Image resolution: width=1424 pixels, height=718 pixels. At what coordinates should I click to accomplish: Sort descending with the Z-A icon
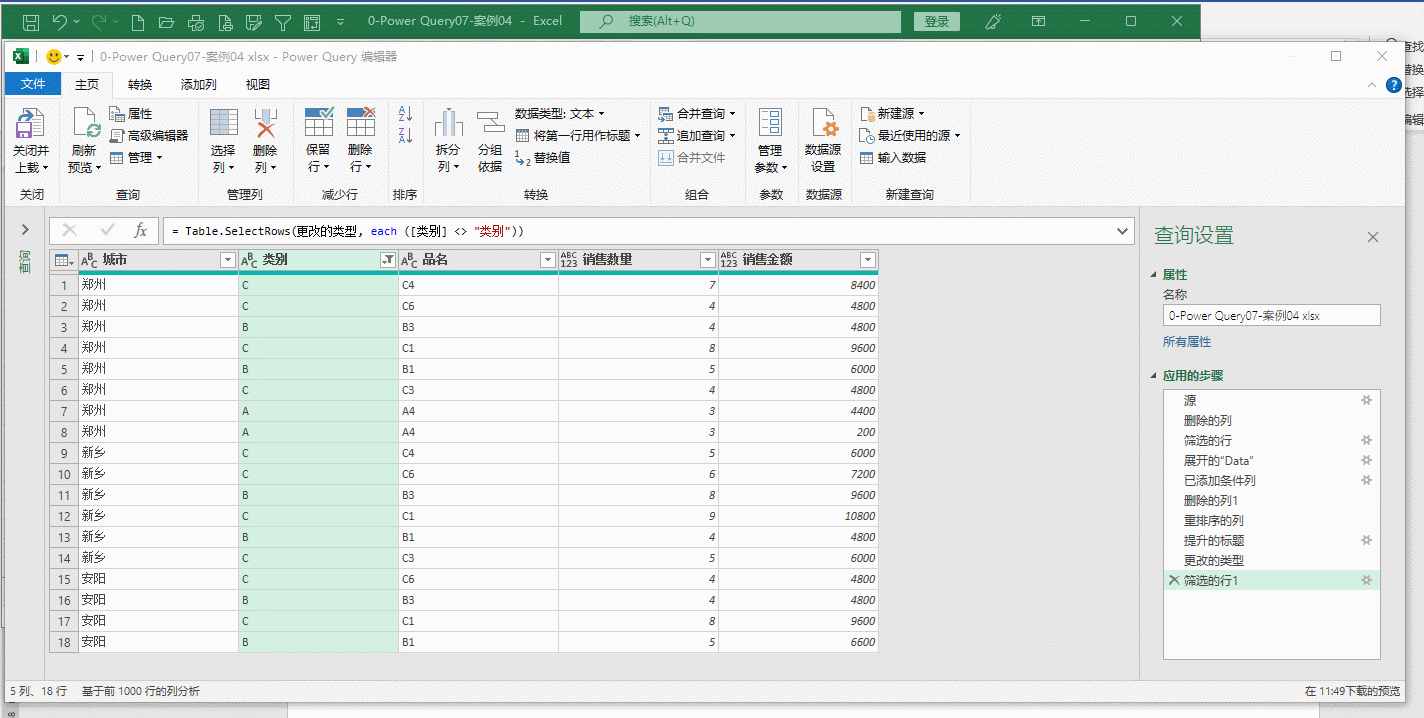pos(405,135)
